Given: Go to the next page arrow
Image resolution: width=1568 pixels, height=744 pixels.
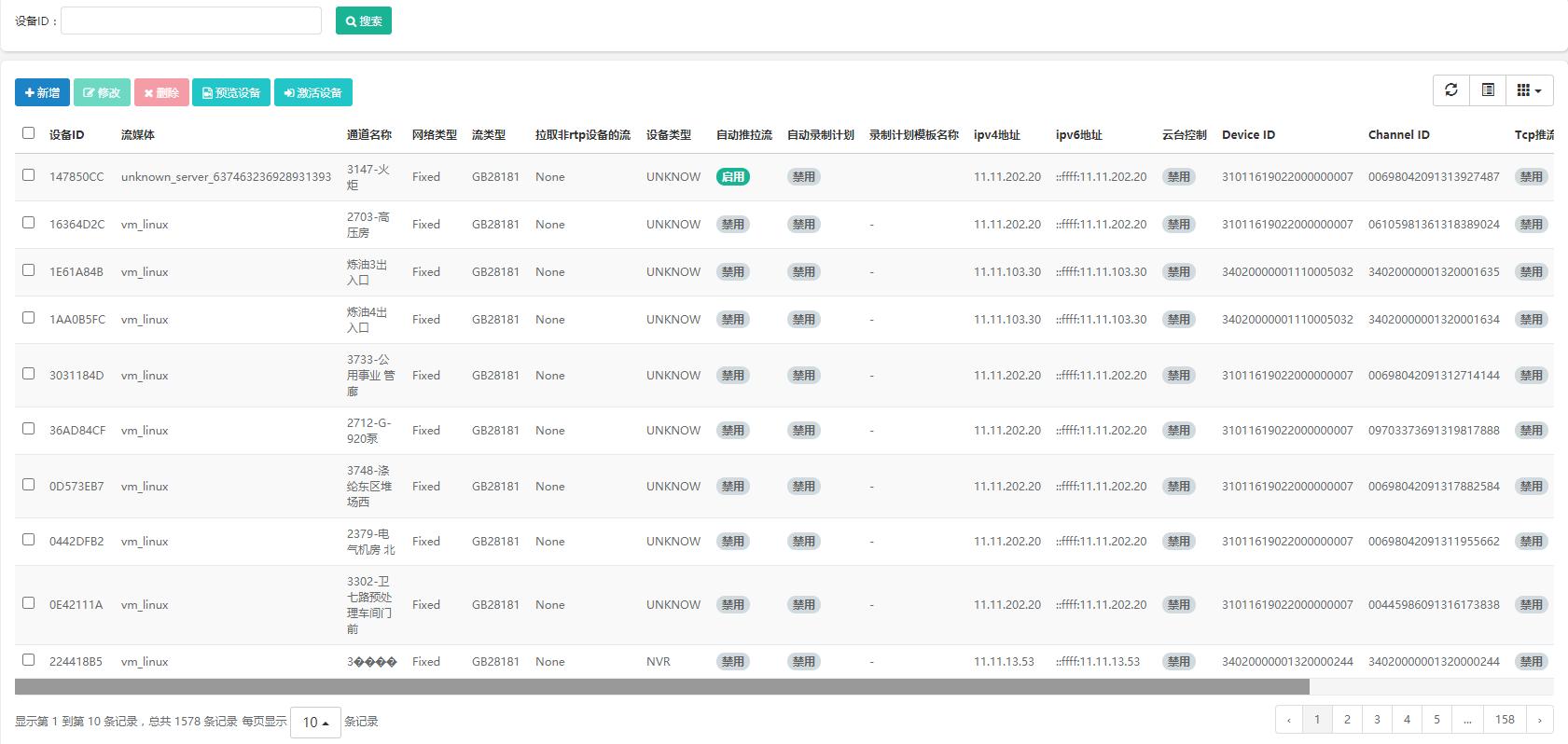Looking at the screenshot, I should coord(1539,719).
